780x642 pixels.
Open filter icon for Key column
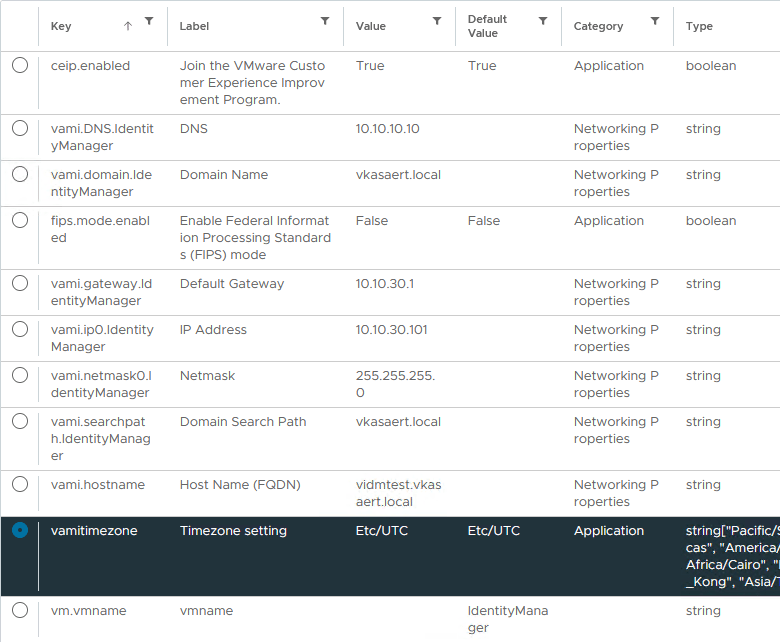pyautogui.click(x=149, y=21)
